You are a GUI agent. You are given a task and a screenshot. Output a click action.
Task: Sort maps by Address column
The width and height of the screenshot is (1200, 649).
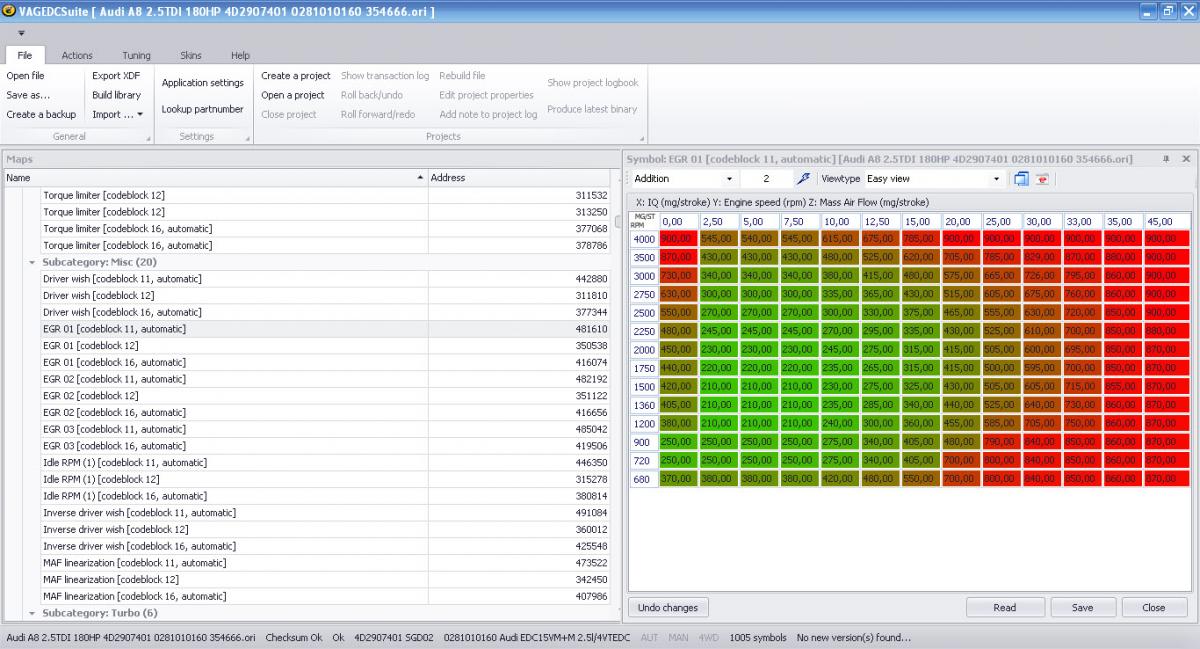(518, 178)
